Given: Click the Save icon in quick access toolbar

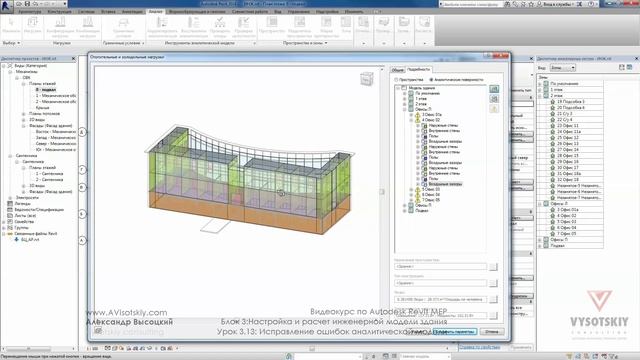Looking at the screenshot, I should [28, 4].
